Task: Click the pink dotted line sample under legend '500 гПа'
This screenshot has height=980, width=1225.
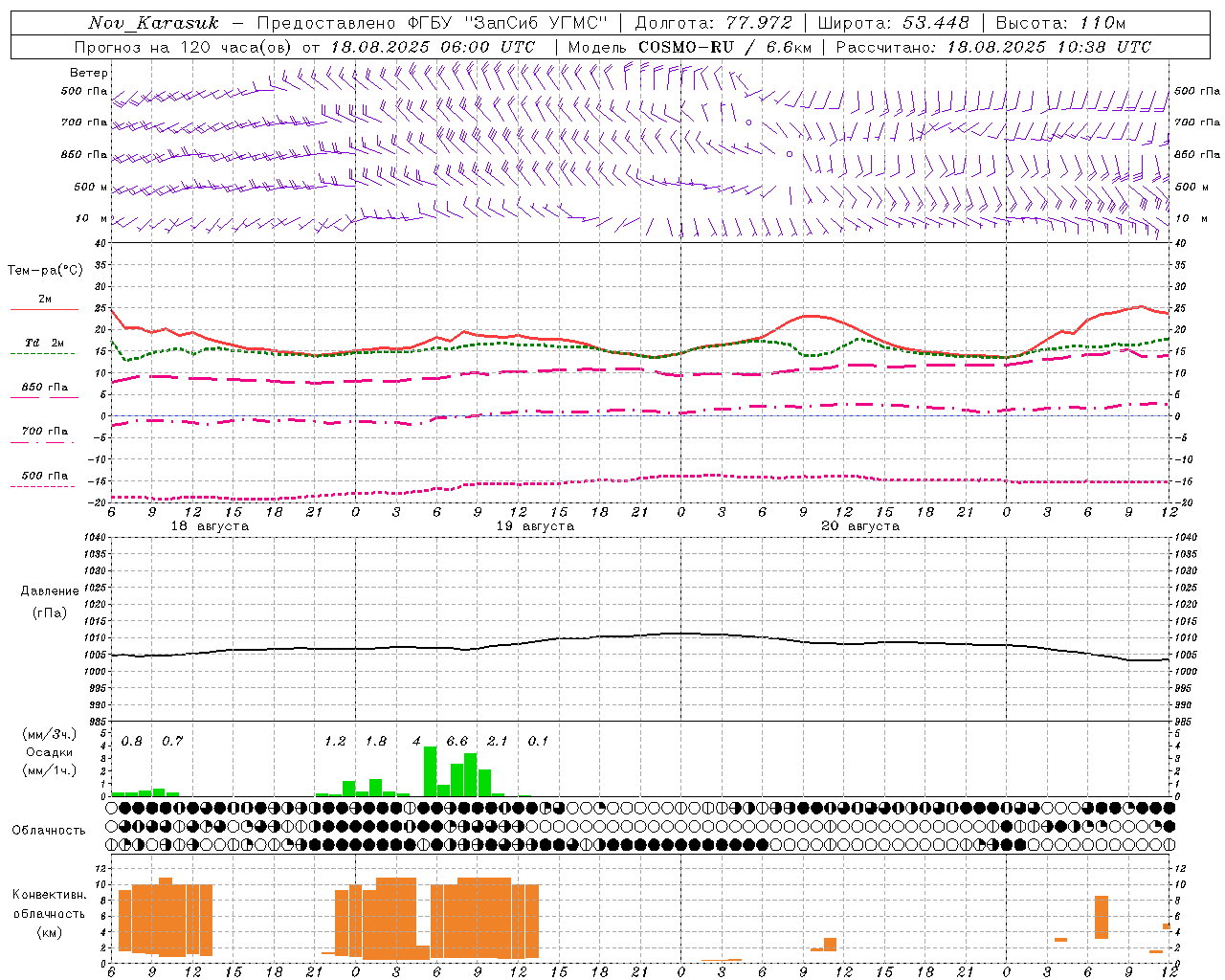Action: (42, 486)
